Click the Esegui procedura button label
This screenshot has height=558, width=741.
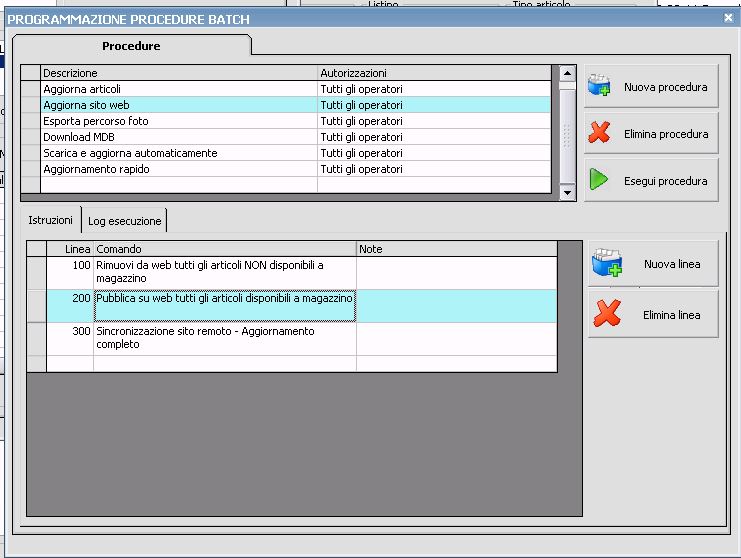[x=665, y=181]
